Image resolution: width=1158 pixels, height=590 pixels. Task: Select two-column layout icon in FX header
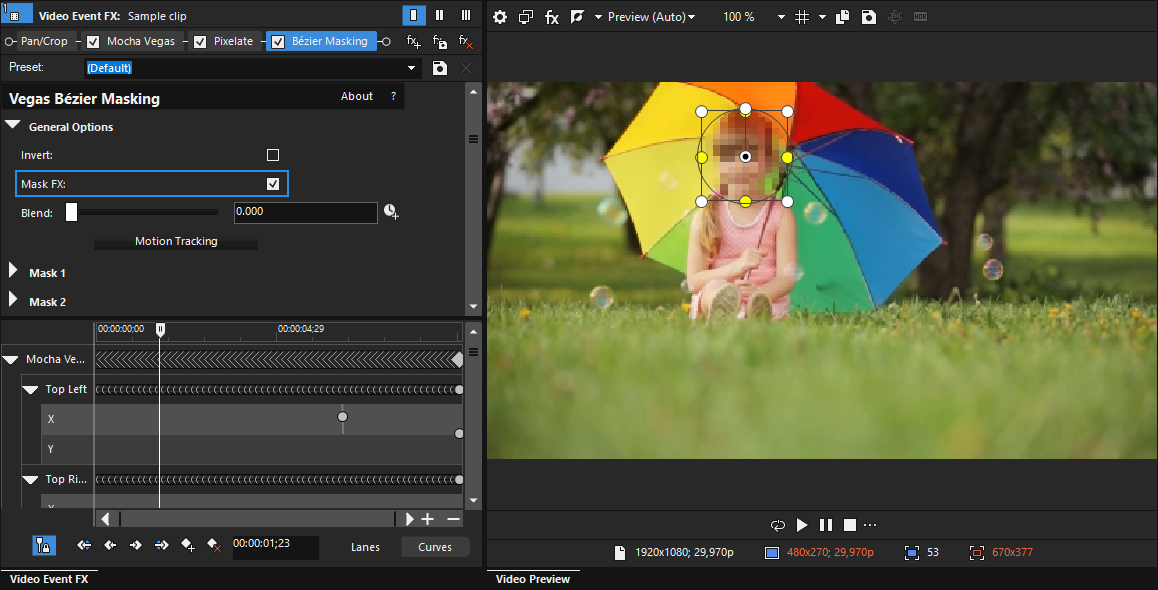point(439,16)
